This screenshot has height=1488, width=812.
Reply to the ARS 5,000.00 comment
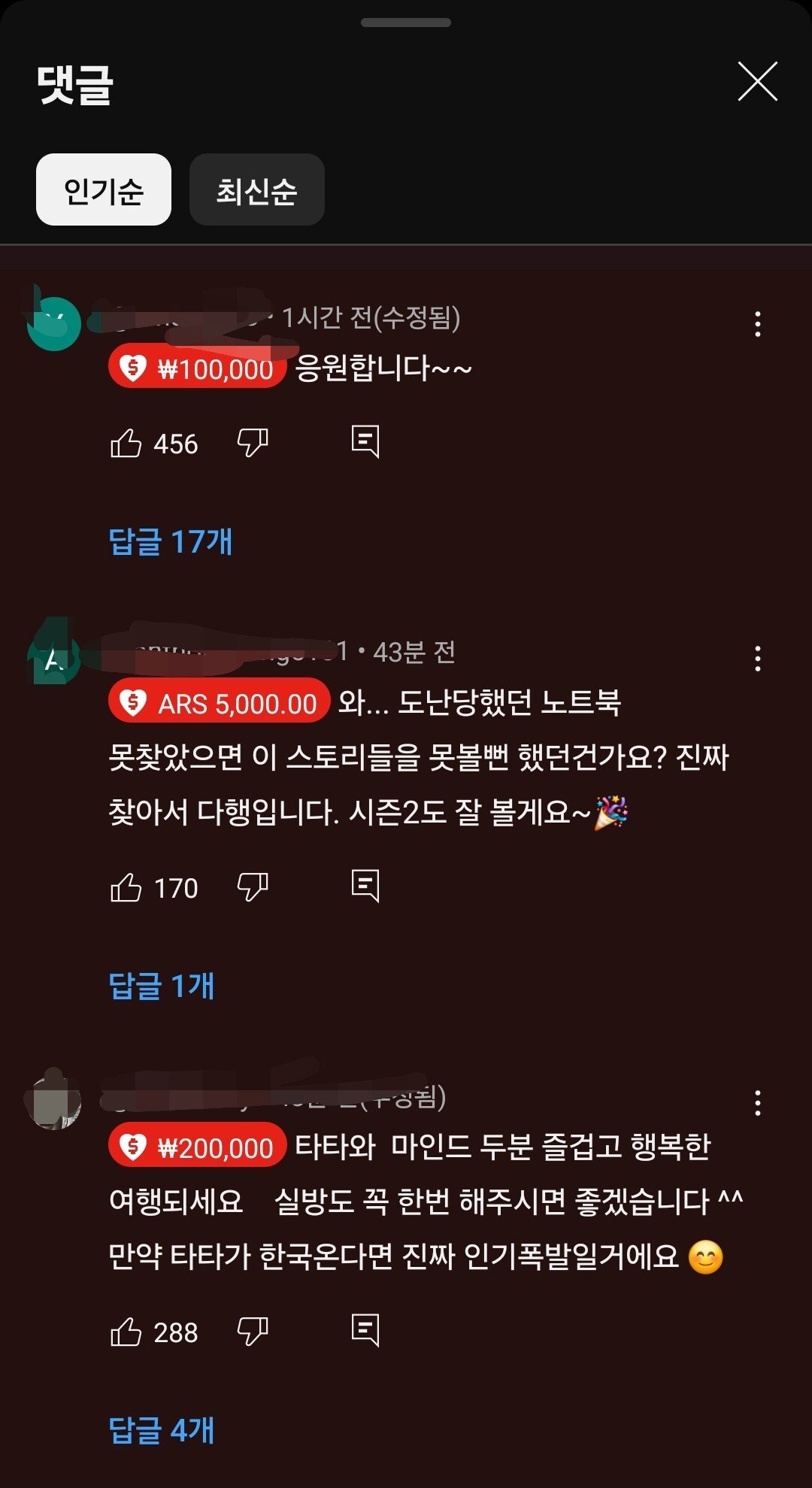[365, 886]
